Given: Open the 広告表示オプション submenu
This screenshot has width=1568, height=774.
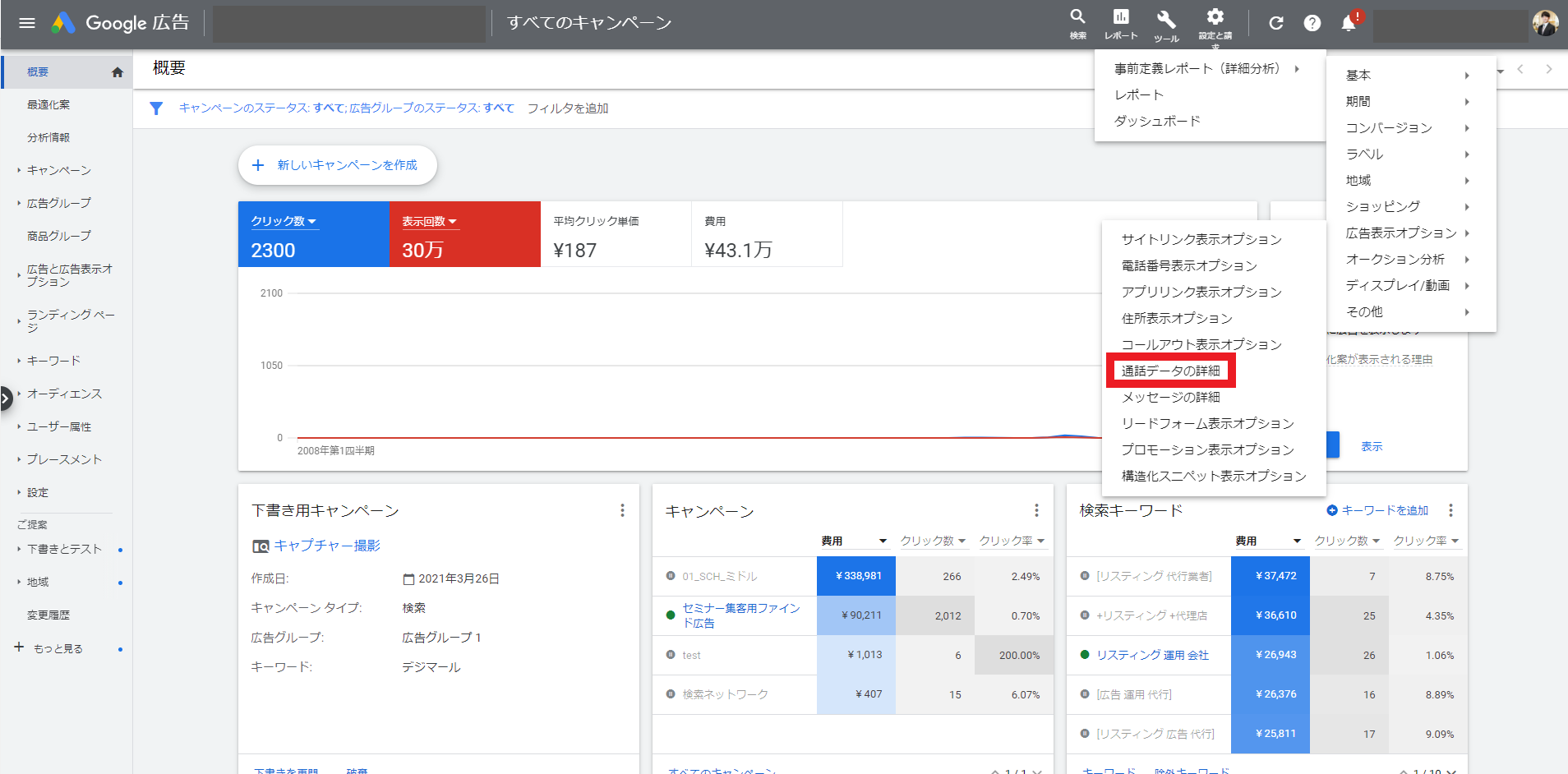Looking at the screenshot, I should [1407, 233].
